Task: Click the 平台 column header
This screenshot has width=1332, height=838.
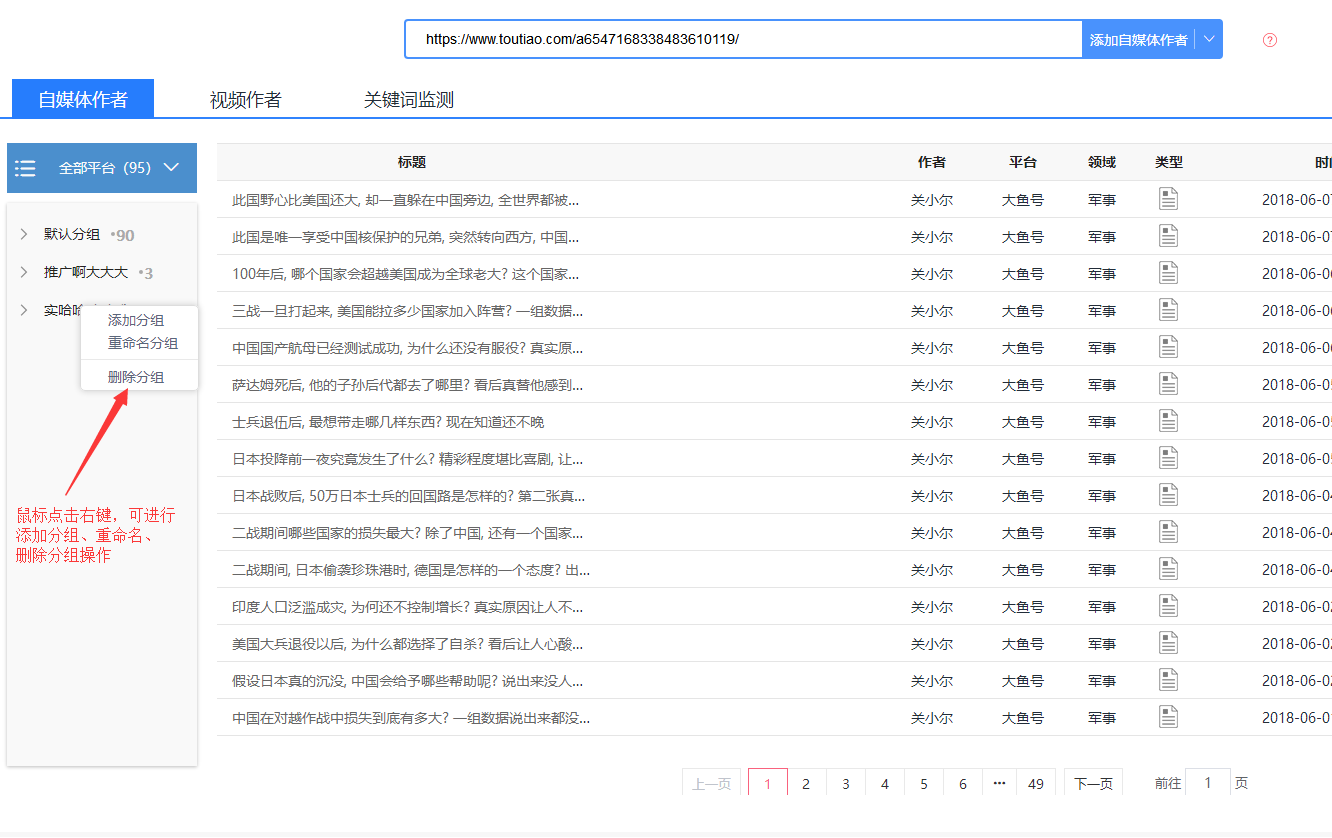Action: point(1023,162)
